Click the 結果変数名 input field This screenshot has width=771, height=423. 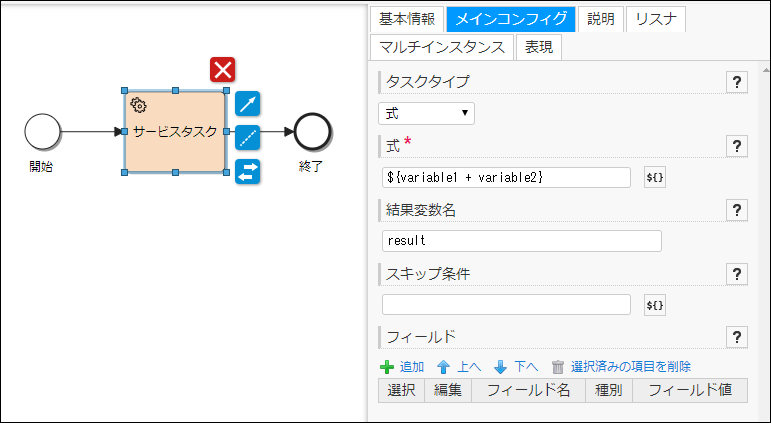(521, 241)
